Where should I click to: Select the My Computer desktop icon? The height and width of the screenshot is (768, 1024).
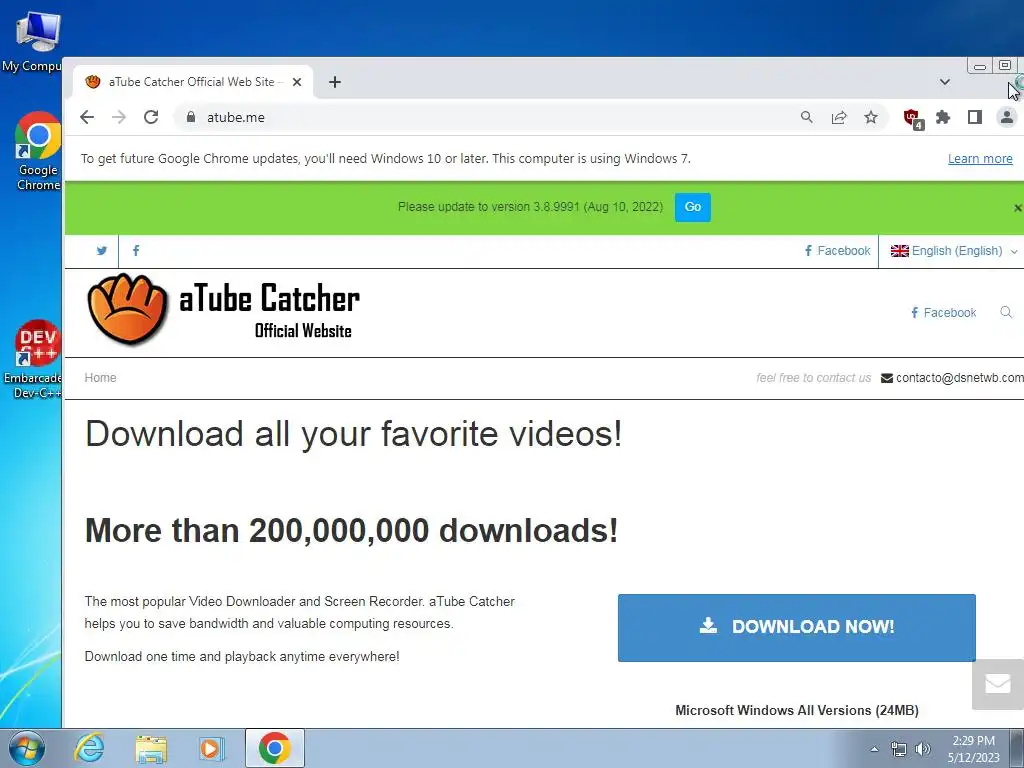pyautogui.click(x=33, y=40)
